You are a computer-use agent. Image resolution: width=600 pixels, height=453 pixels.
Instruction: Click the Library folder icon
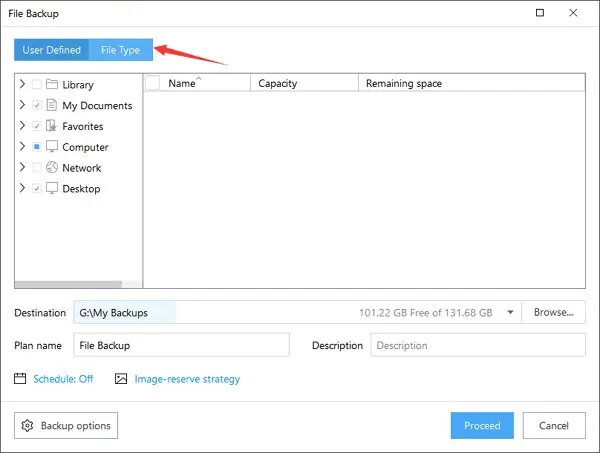click(52, 84)
